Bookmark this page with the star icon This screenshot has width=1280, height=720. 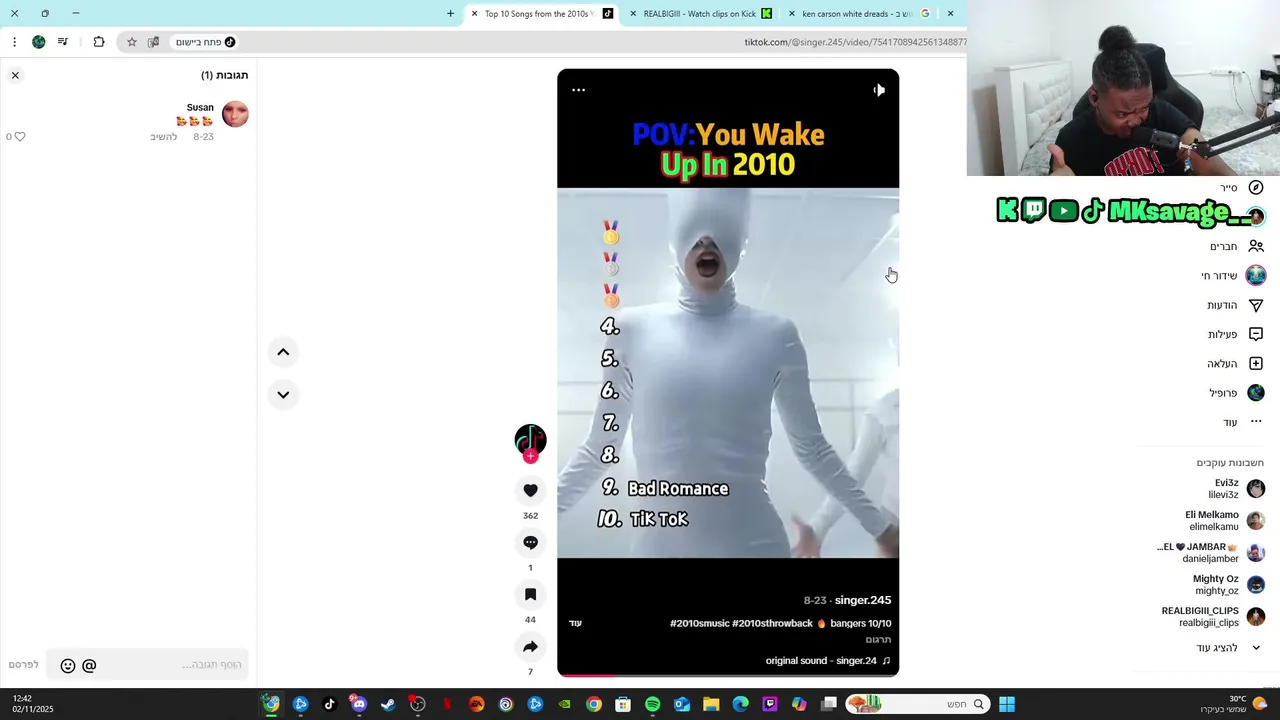point(131,42)
